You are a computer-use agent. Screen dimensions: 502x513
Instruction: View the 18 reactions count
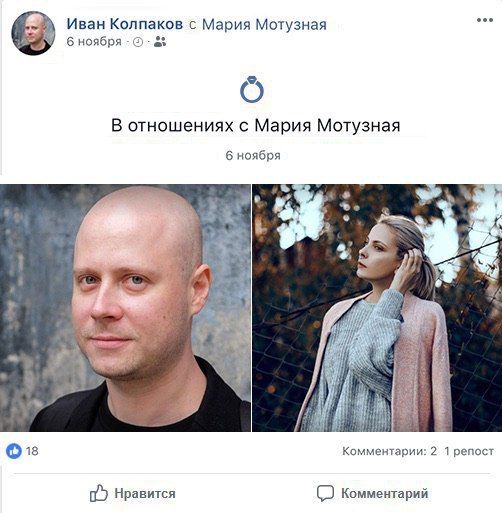[32, 451]
